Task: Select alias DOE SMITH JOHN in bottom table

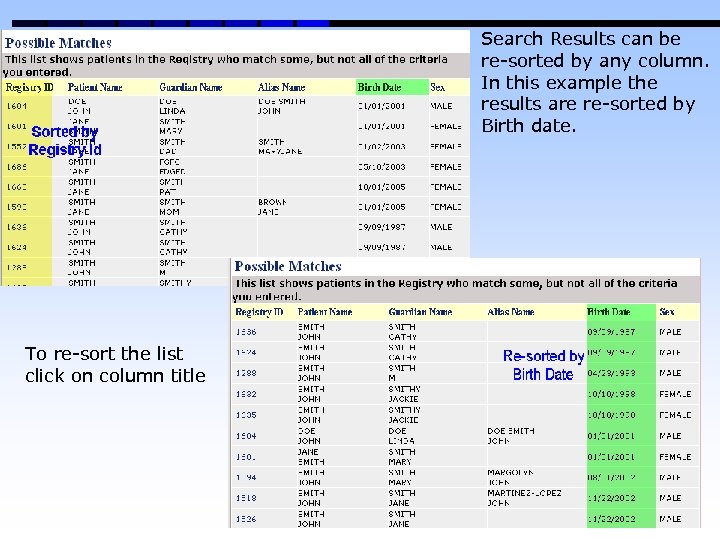Action: (511, 436)
